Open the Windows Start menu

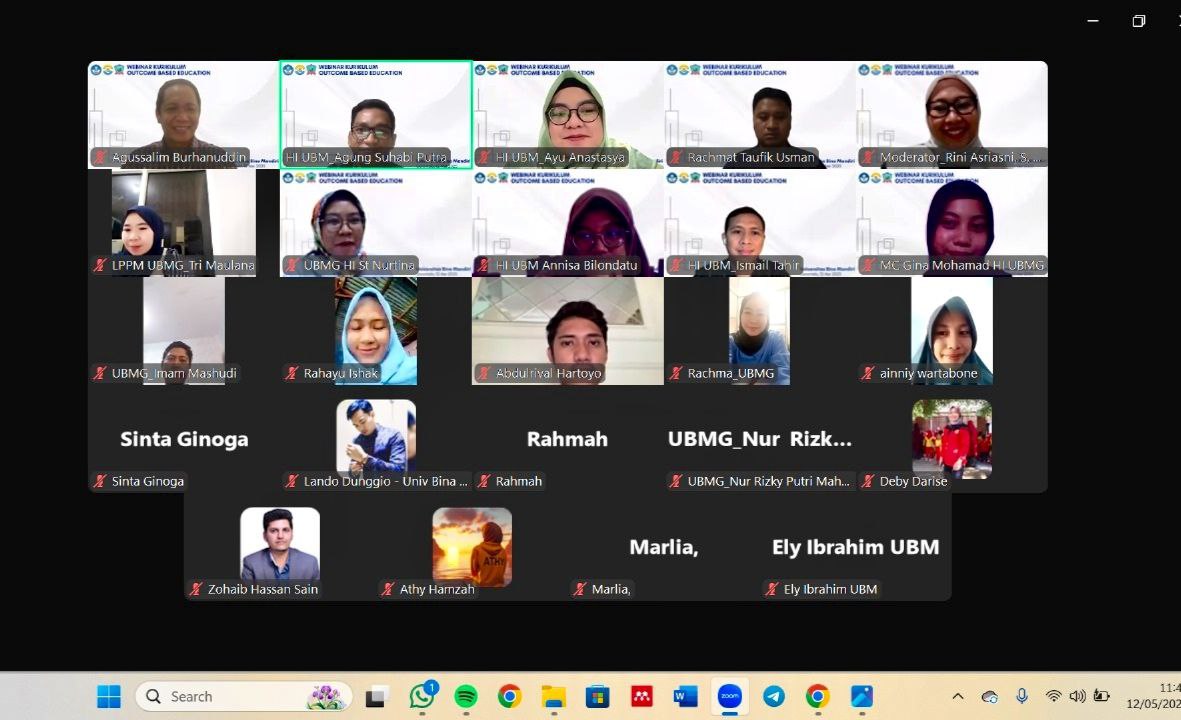[x=108, y=696]
